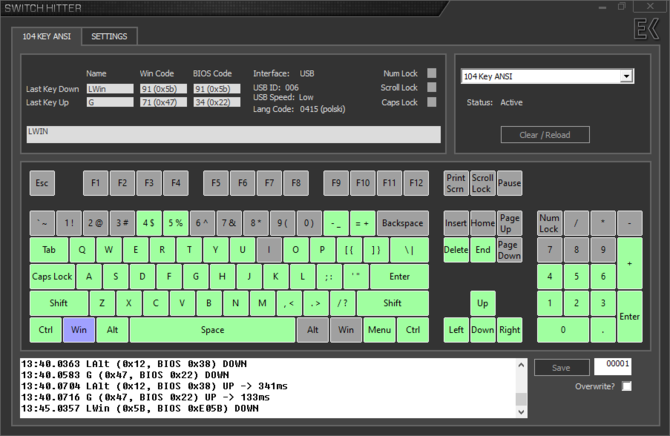The height and width of the screenshot is (436, 670).
Task: Click the numpad Enter key
Action: [x=629, y=317]
